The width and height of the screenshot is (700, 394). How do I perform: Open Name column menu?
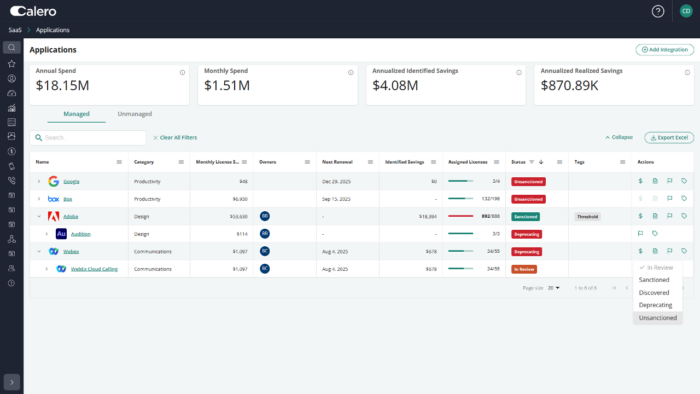[x=119, y=162]
